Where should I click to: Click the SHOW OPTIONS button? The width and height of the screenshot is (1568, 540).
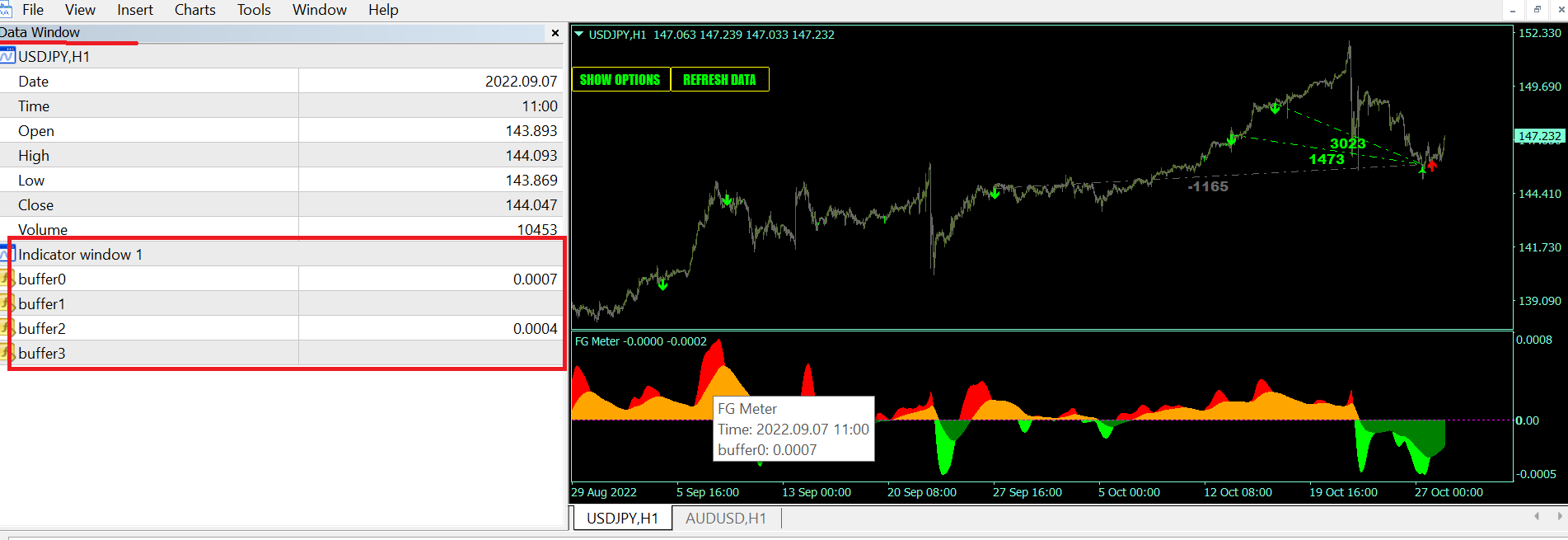pyautogui.click(x=620, y=79)
